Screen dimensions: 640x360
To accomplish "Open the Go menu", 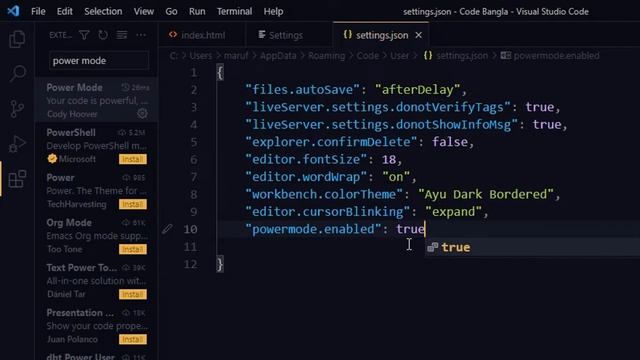I will point(171,11).
